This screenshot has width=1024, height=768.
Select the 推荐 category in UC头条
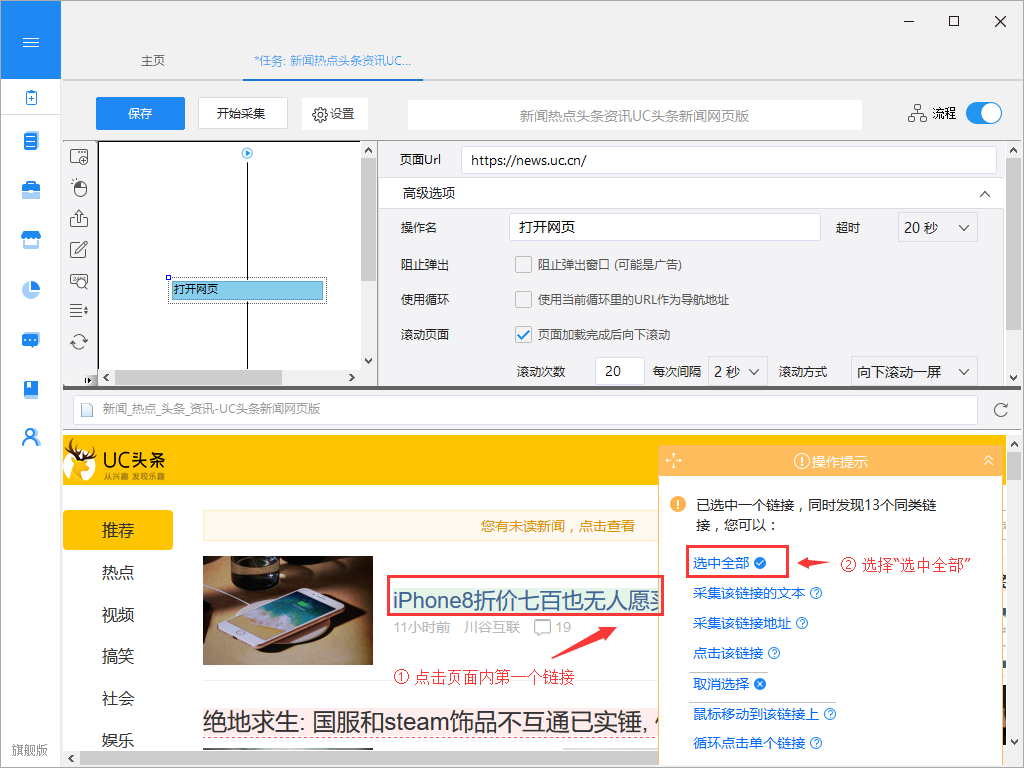[118, 530]
